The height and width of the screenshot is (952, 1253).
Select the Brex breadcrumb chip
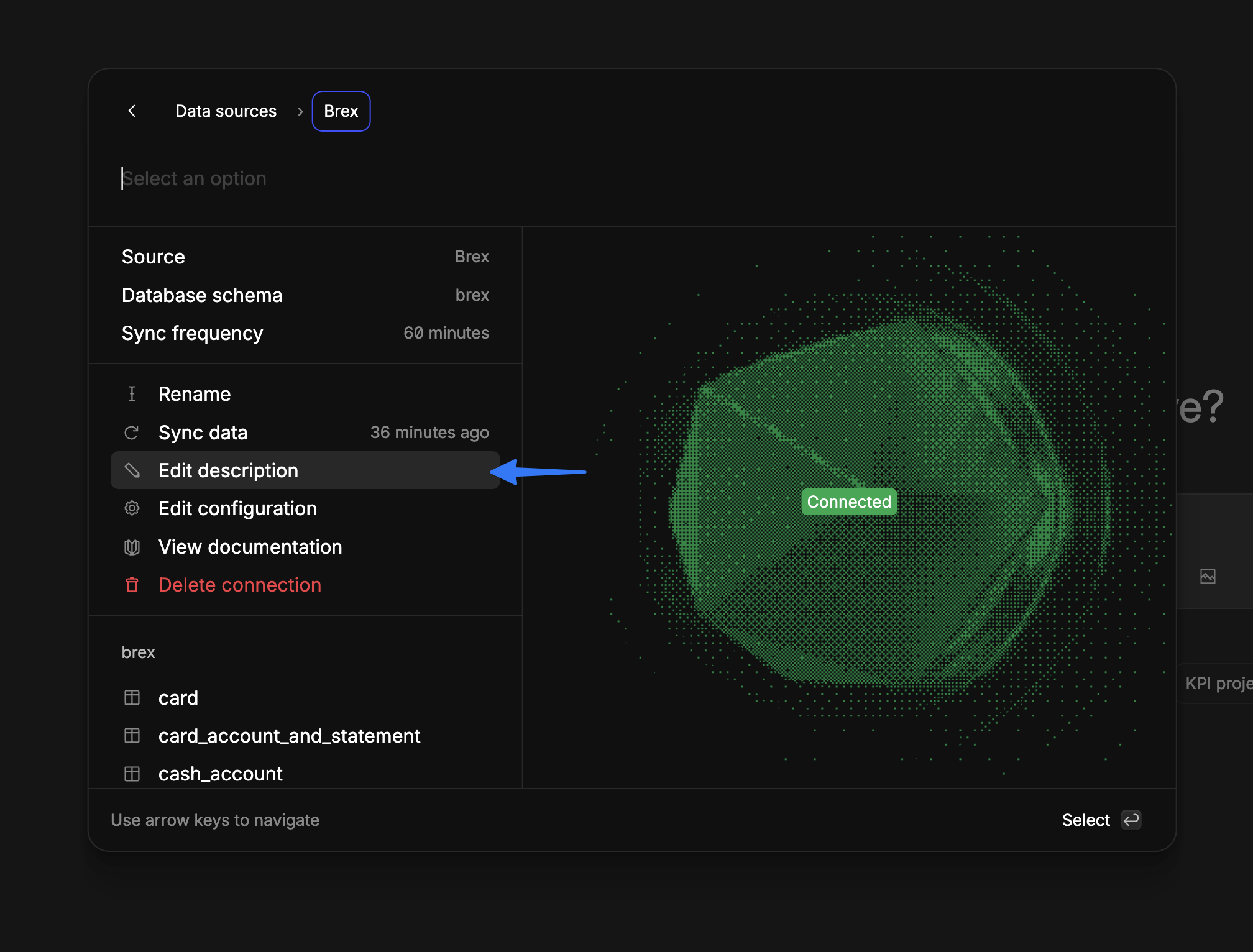pos(341,111)
